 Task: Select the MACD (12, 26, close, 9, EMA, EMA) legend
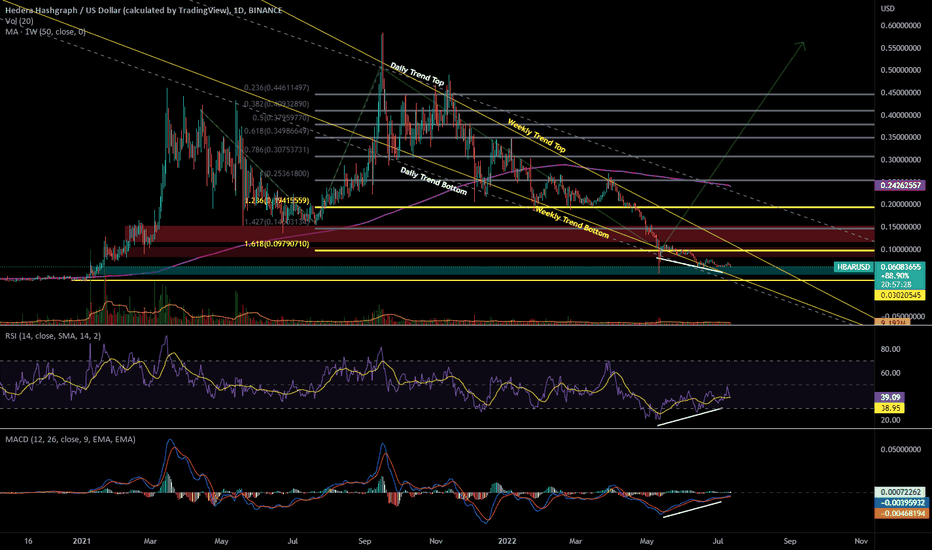coord(70,439)
